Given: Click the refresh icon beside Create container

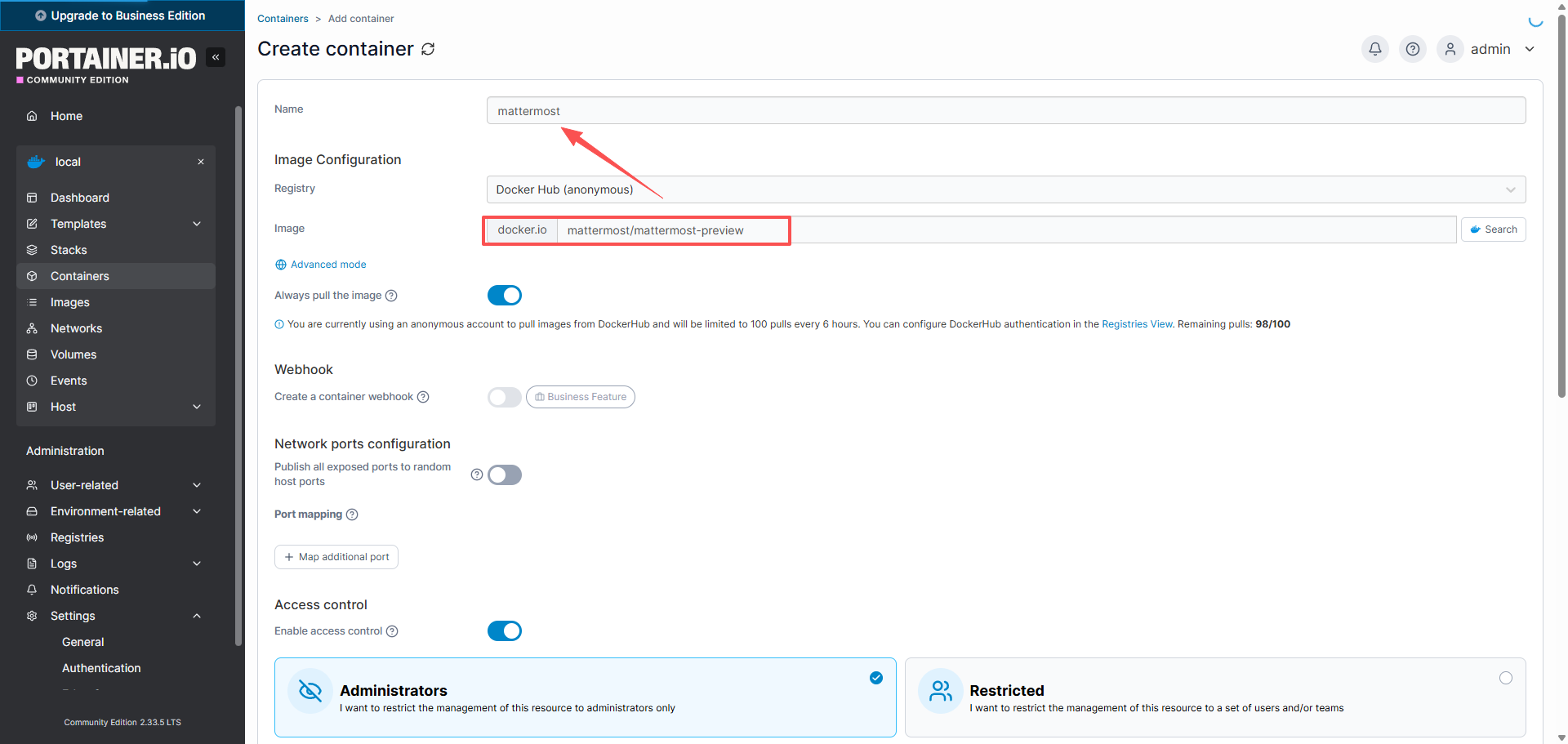Looking at the screenshot, I should [x=428, y=49].
